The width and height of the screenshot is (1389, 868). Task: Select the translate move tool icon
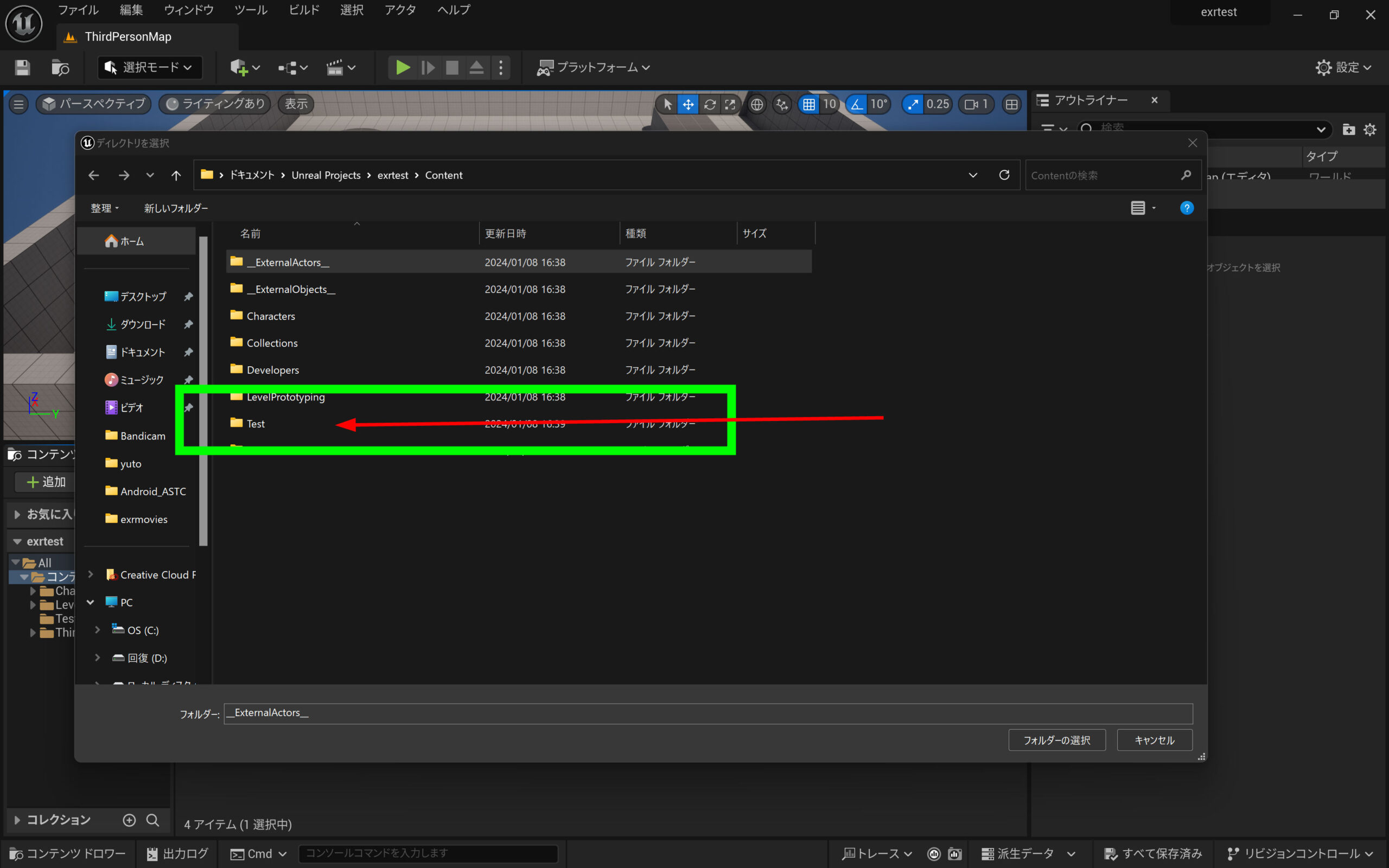(x=687, y=104)
